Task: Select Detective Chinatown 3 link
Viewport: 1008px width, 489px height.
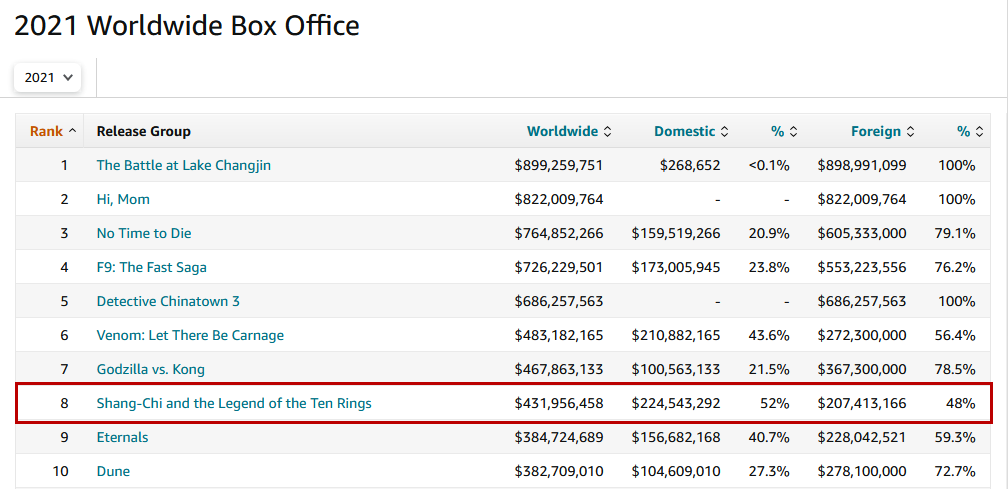Action: (x=168, y=301)
